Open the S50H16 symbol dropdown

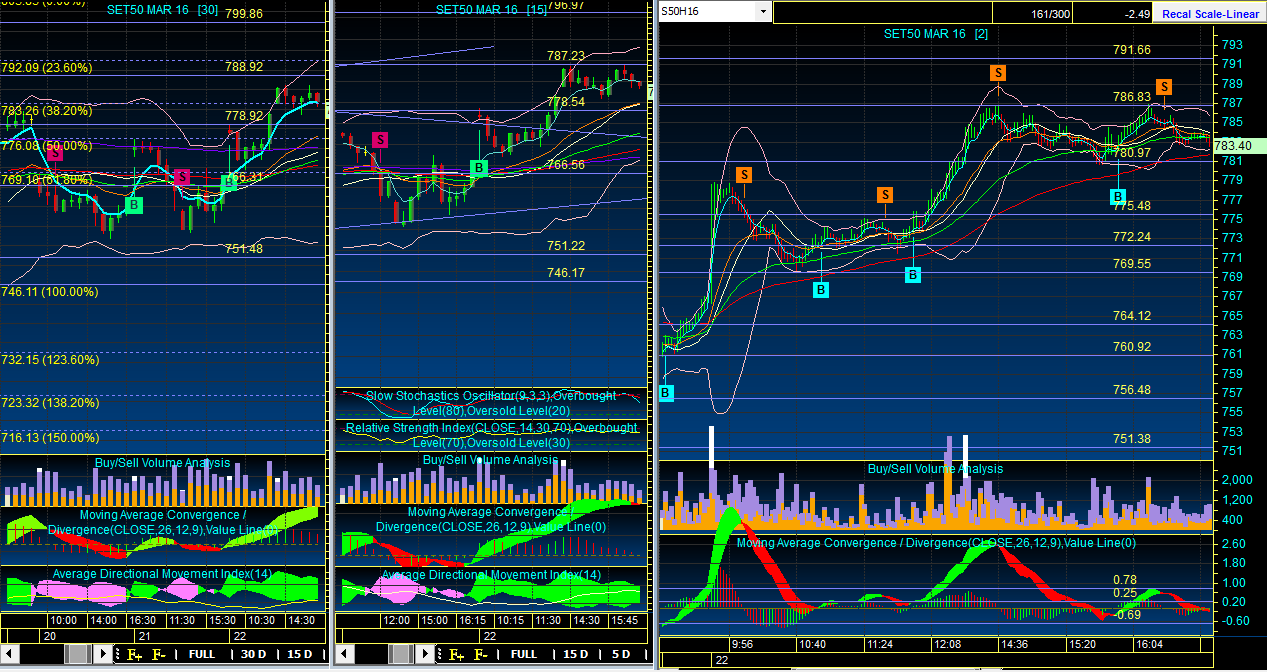[x=763, y=12]
